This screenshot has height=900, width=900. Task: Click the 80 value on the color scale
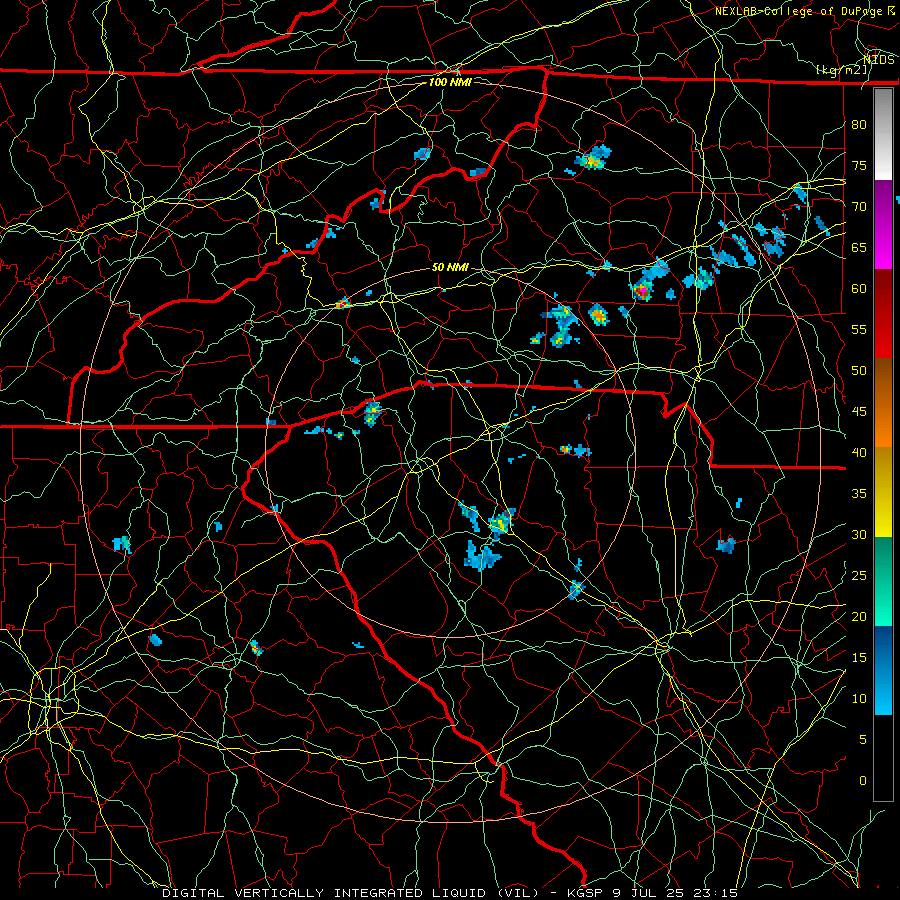coord(859,125)
